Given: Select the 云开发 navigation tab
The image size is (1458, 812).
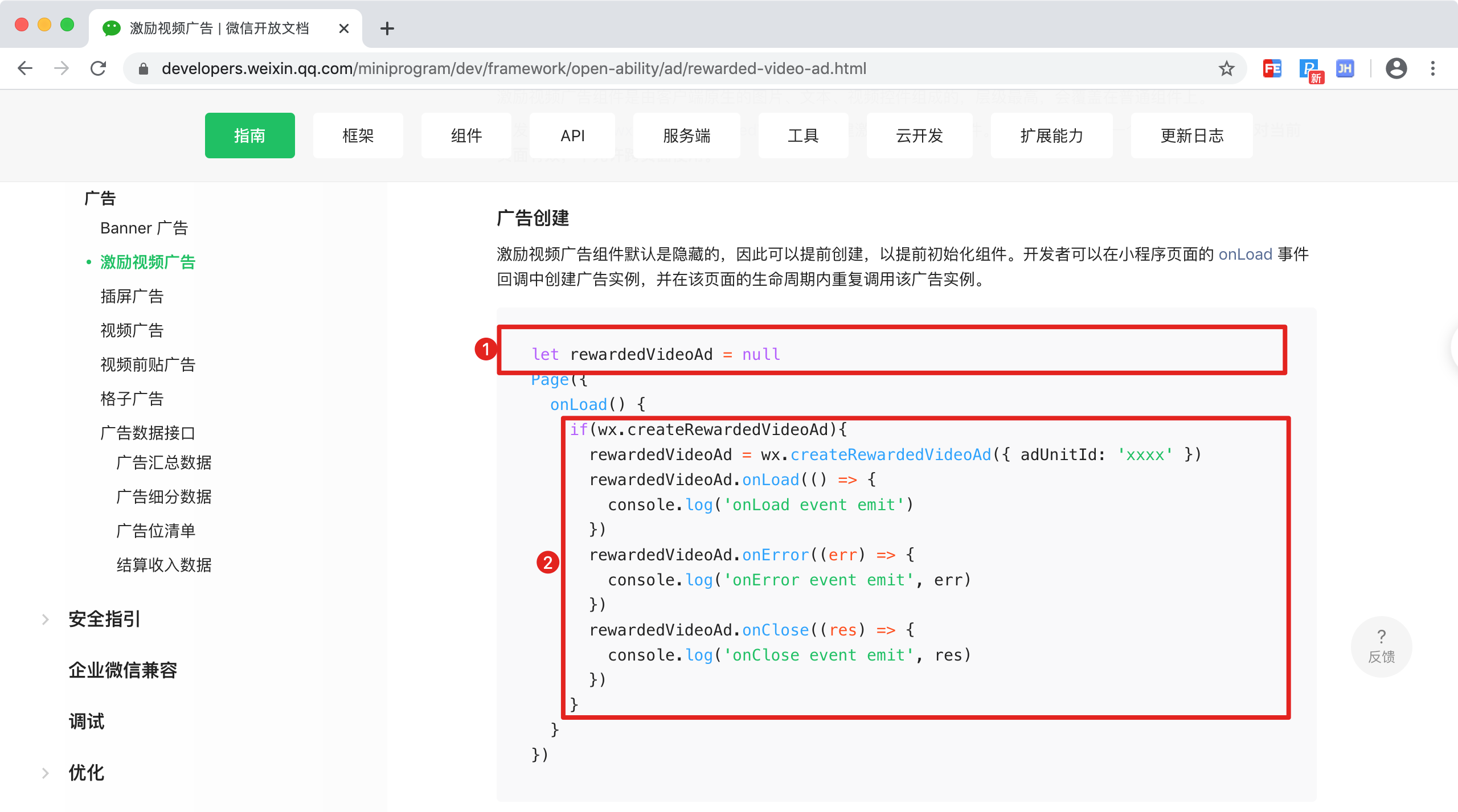Looking at the screenshot, I should pyautogui.click(x=919, y=136).
